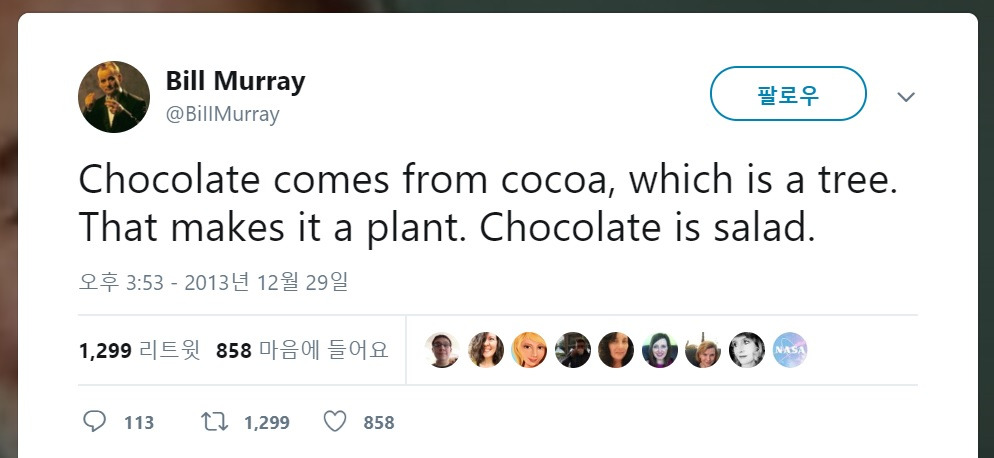Click the 858 count beside the heart
Image resolution: width=994 pixels, height=458 pixels.
pyautogui.click(x=378, y=423)
